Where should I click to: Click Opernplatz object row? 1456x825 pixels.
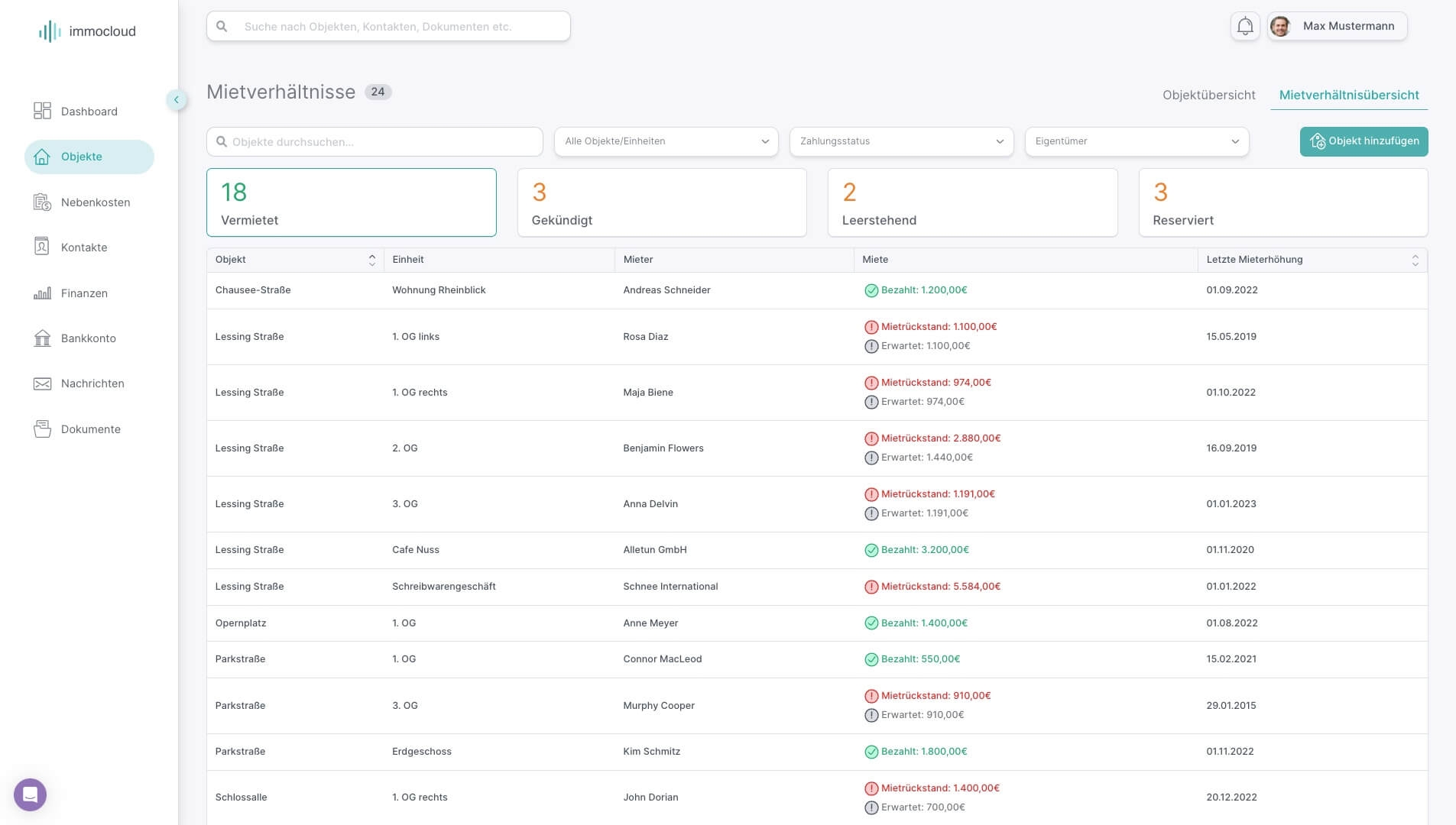pos(816,623)
